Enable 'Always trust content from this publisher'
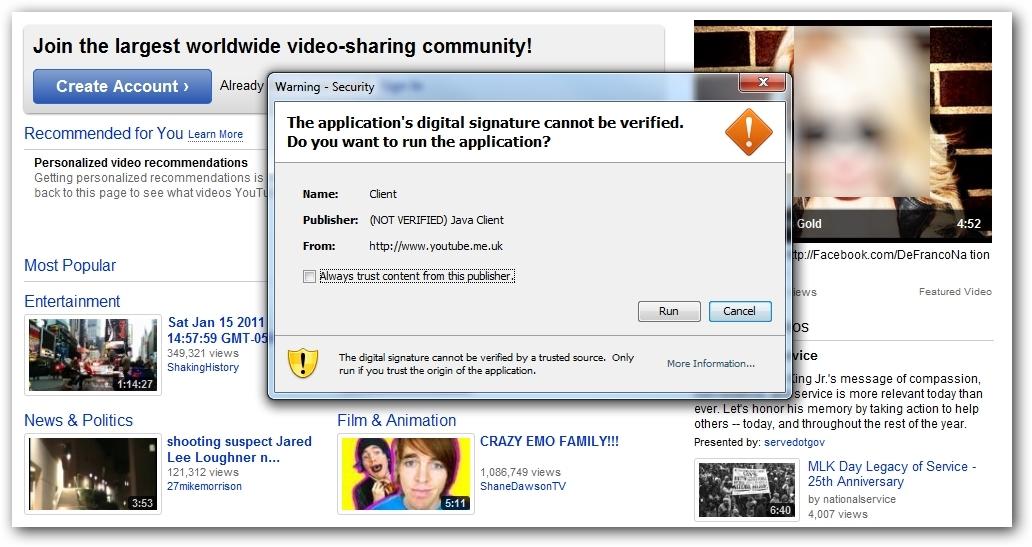 click(x=310, y=277)
